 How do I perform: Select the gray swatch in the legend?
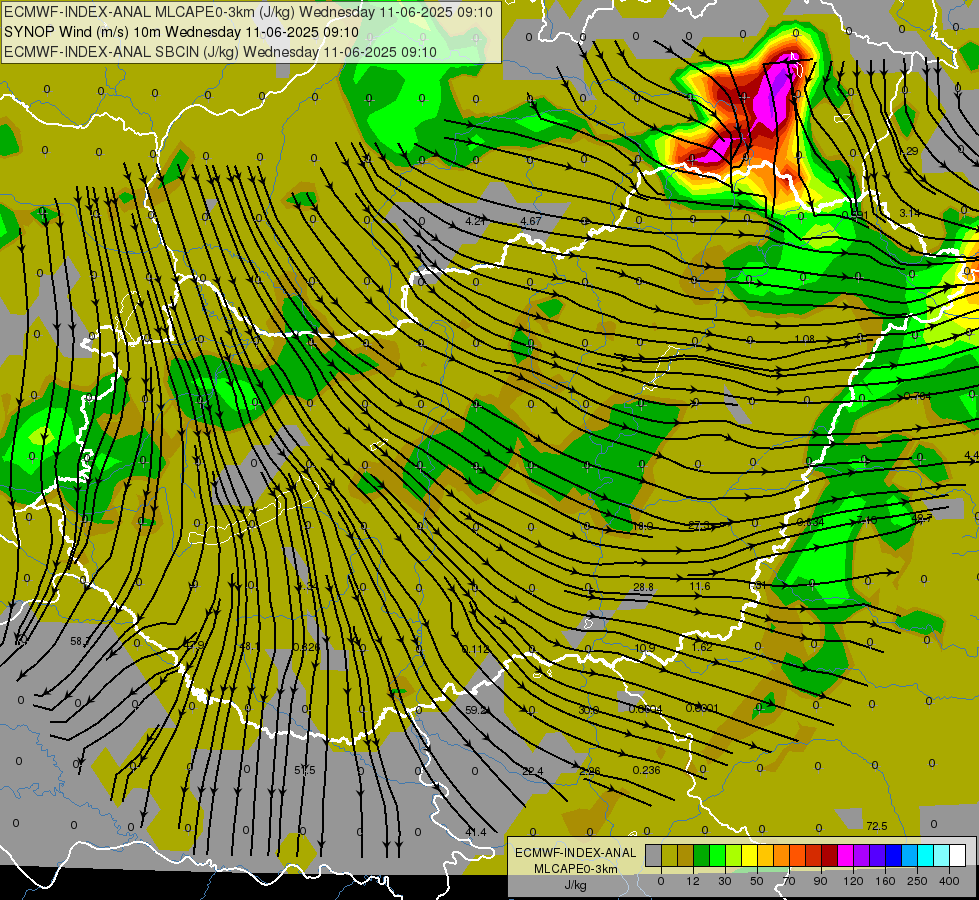point(653,855)
